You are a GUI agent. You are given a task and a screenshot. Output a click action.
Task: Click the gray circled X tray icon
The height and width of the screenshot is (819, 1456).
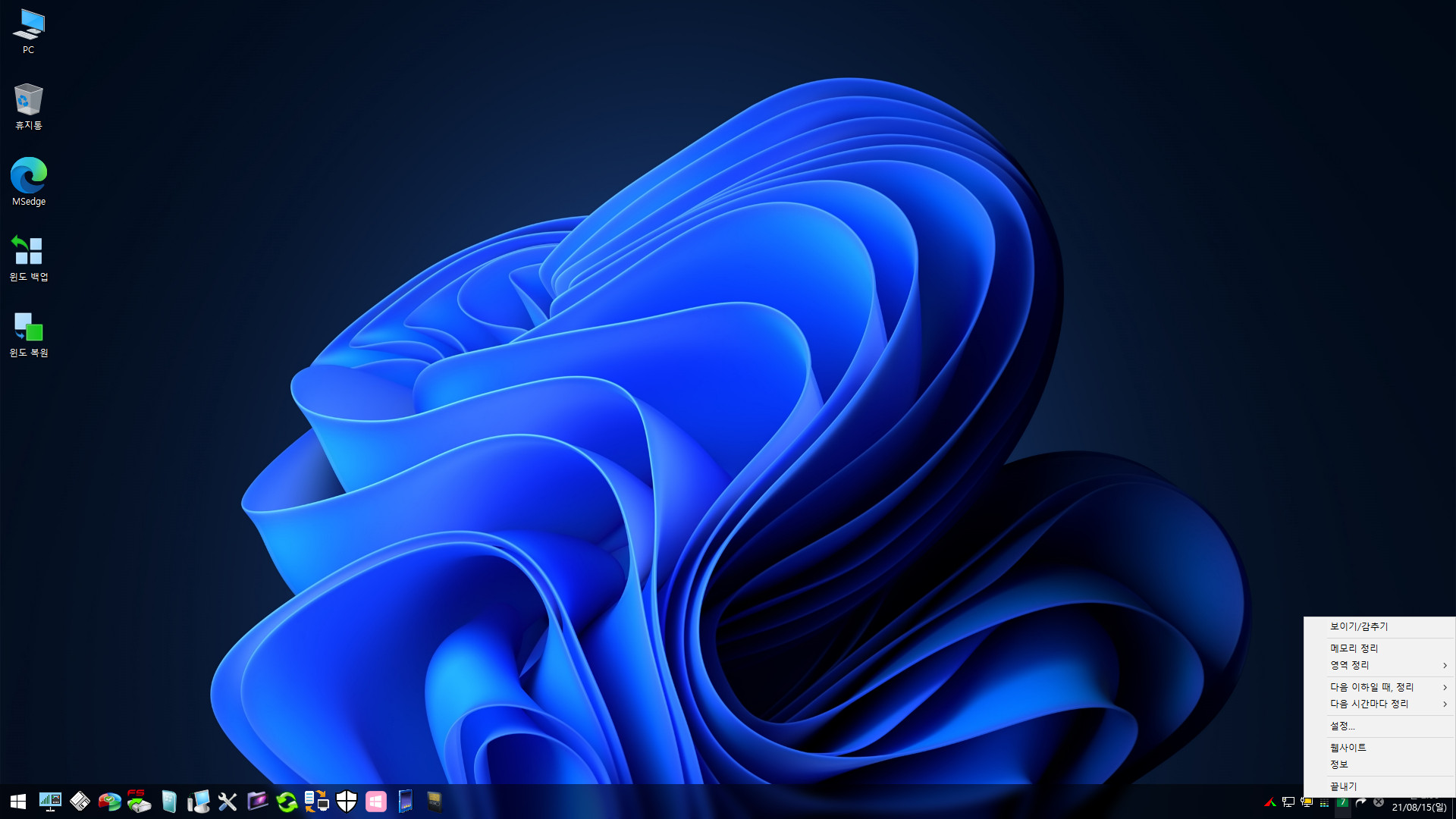click(x=1379, y=802)
